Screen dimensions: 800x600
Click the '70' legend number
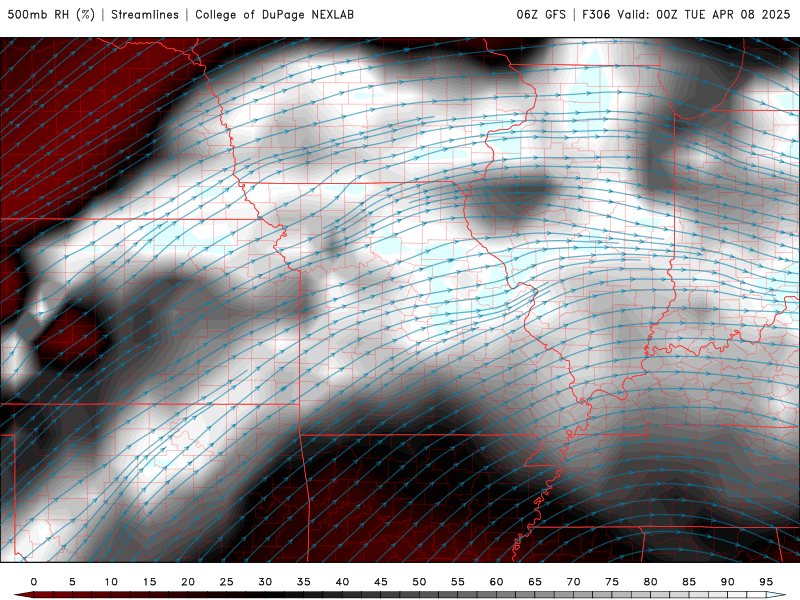point(573,582)
